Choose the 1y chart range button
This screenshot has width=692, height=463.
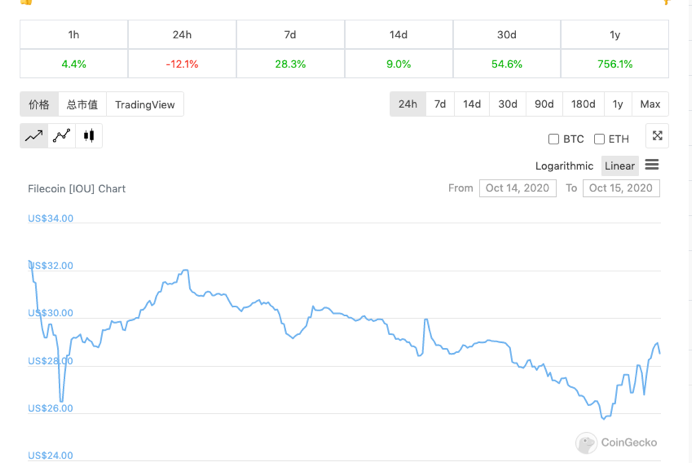[618, 104]
